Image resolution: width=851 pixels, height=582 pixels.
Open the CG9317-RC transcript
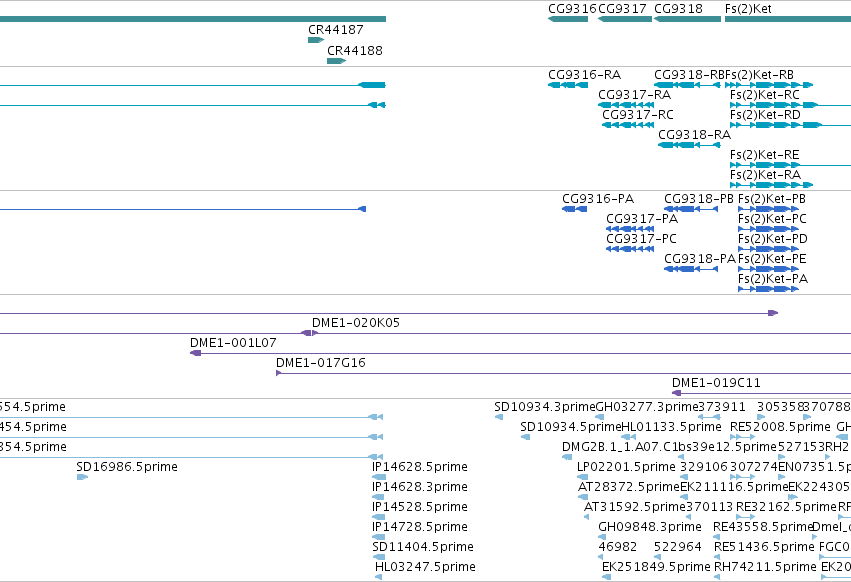(628, 125)
